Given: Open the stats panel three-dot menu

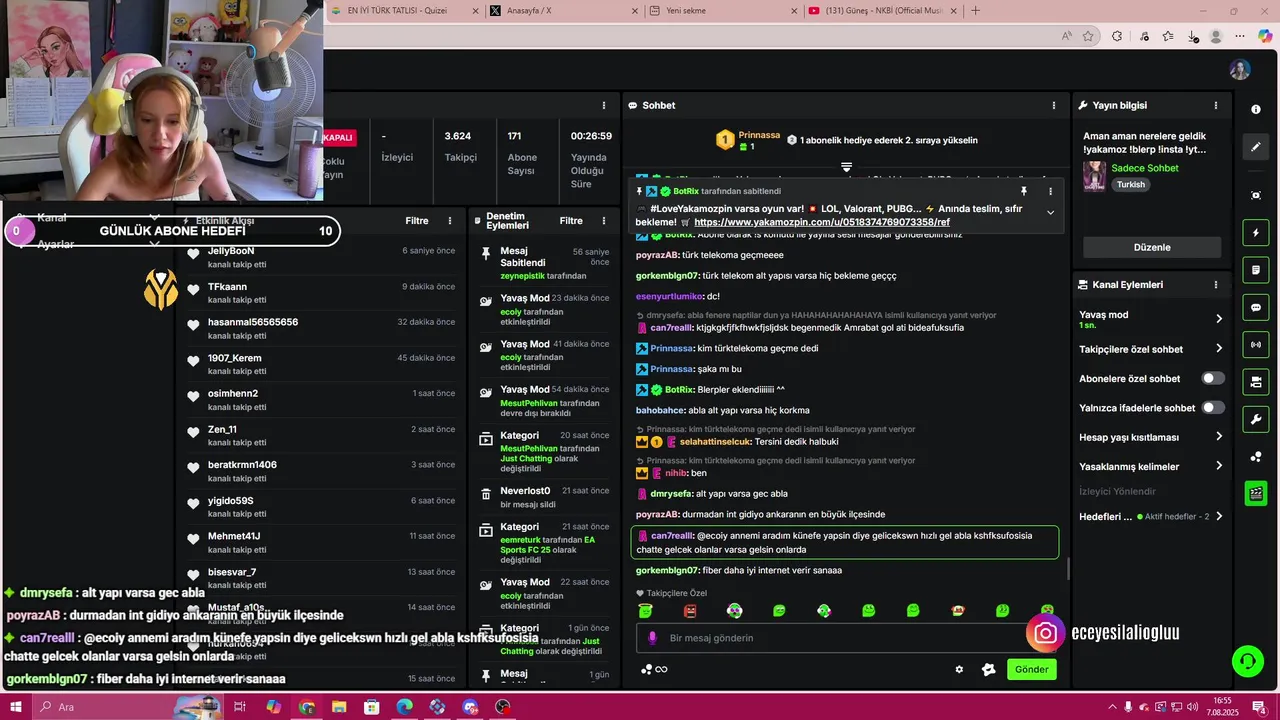Looking at the screenshot, I should pyautogui.click(x=603, y=105).
